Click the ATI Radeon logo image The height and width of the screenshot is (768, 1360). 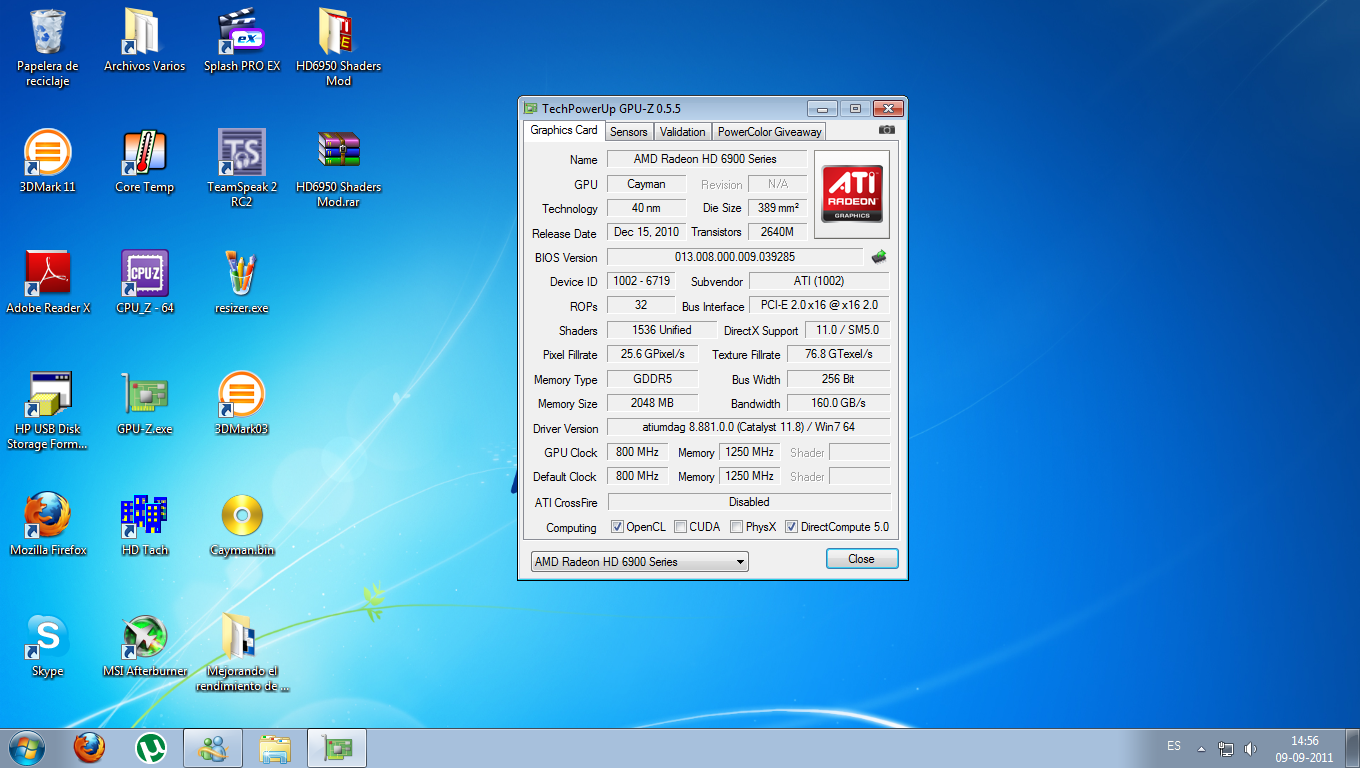[852, 194]
